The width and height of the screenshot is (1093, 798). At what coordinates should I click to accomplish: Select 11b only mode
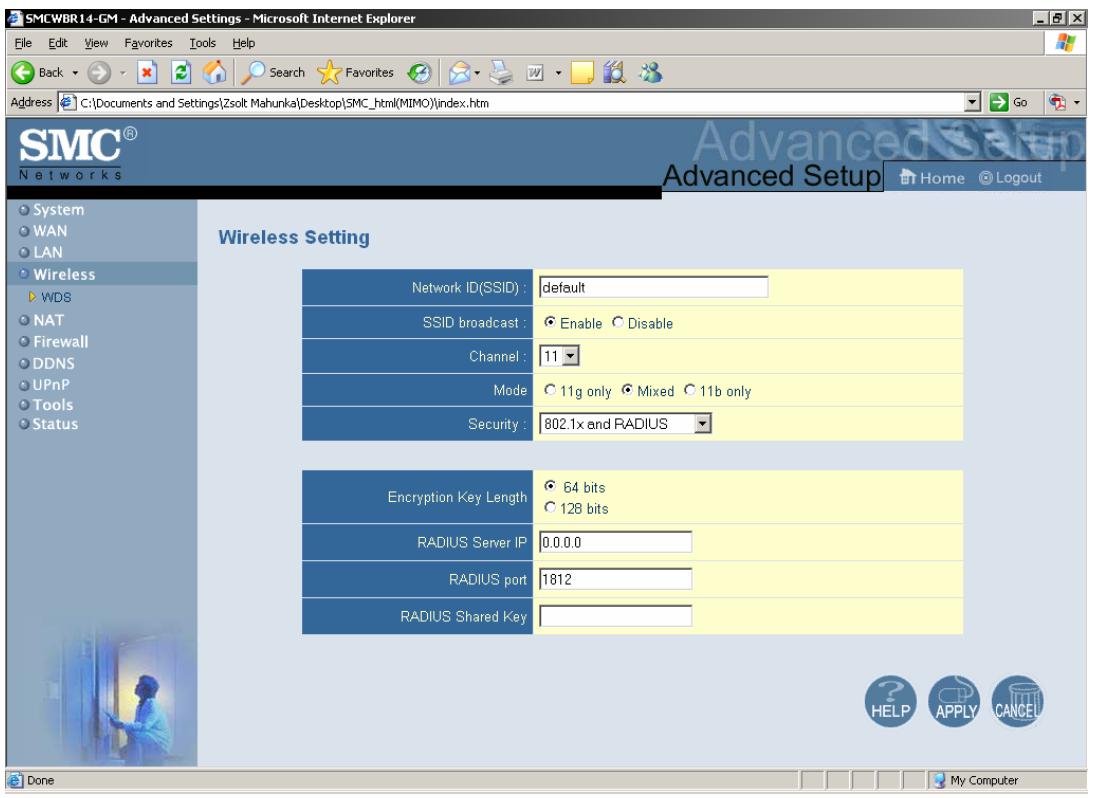point(690,390)
